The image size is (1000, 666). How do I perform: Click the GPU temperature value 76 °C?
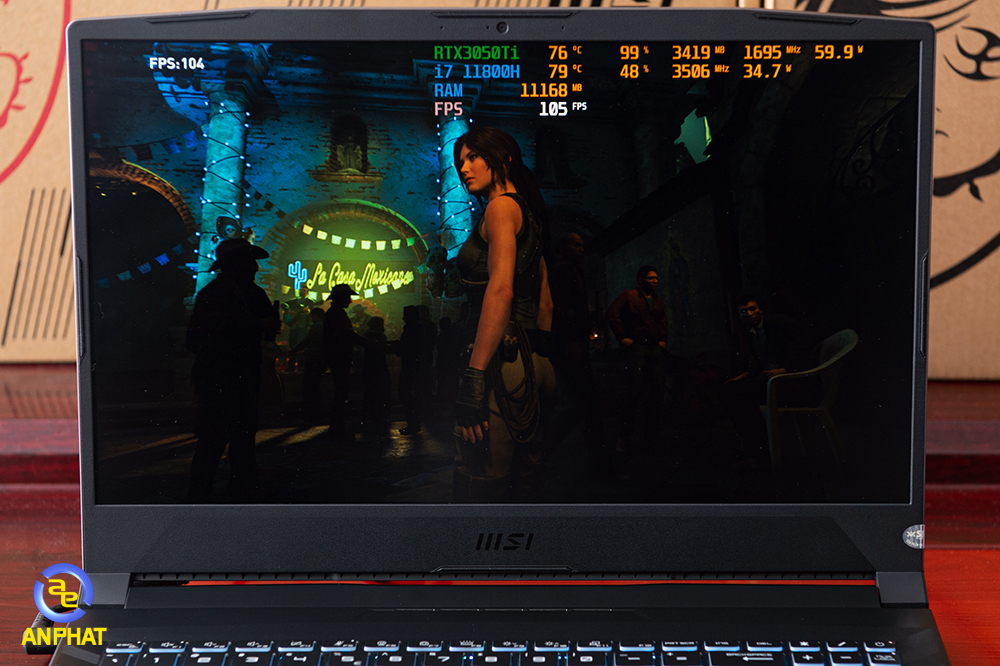tap(565, 52)
